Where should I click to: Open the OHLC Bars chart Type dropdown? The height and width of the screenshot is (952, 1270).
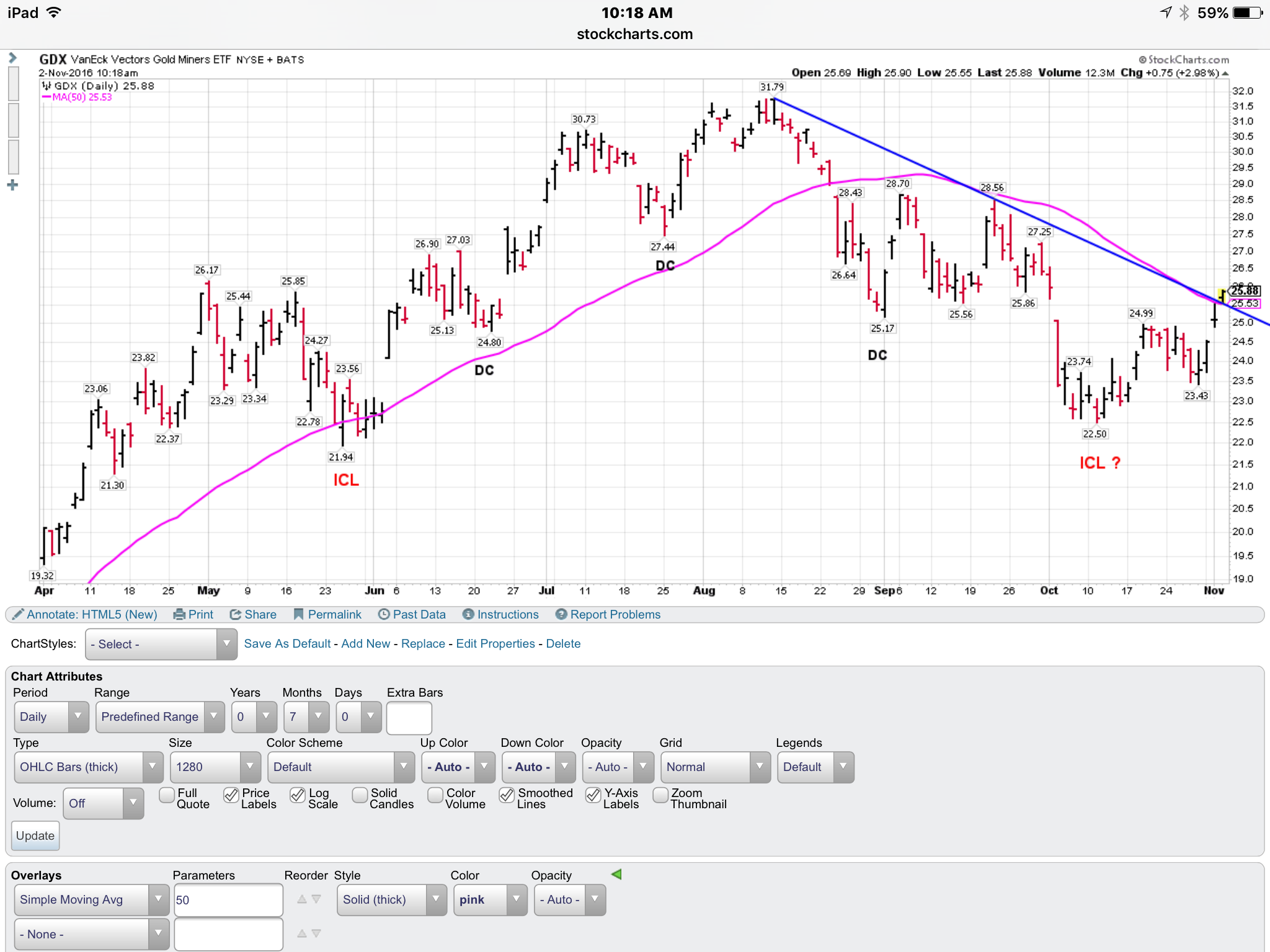pos(88,767)
